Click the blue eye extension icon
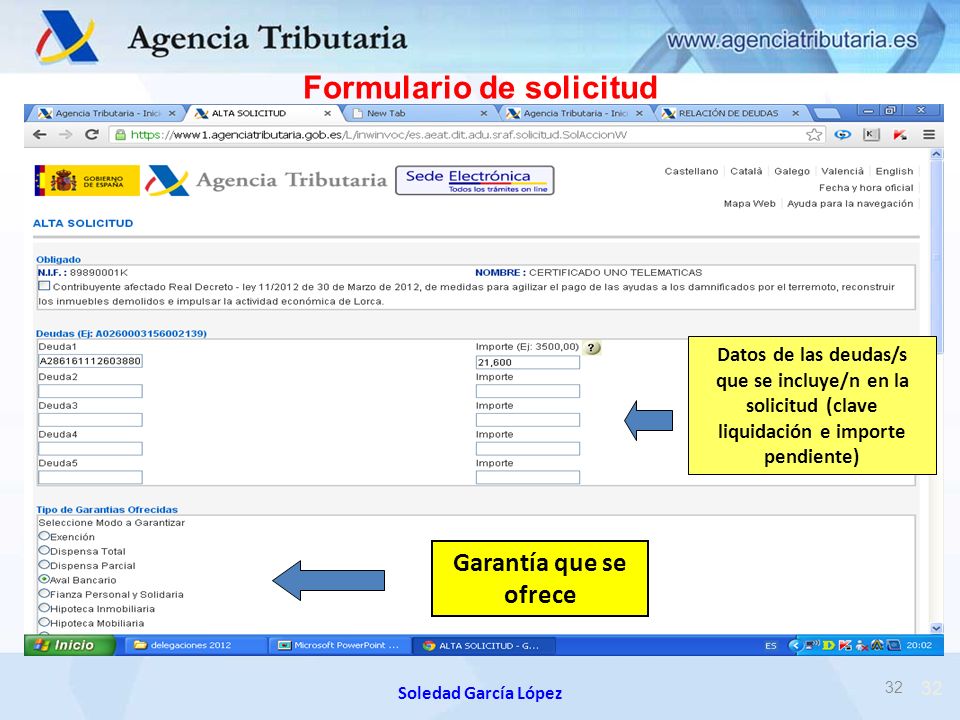The height and width of the screenshot is (720, 960). click(x=842, y=135)
